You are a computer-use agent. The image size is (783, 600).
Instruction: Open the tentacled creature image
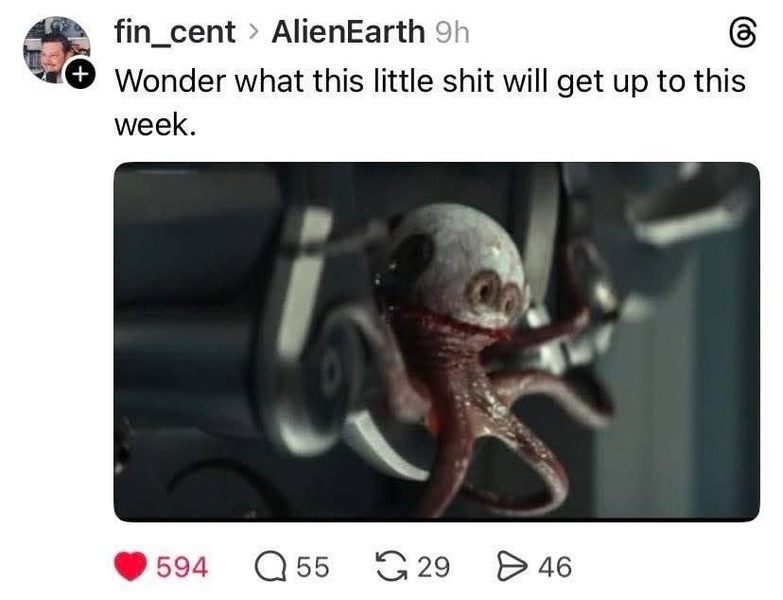tap(437, 342)
